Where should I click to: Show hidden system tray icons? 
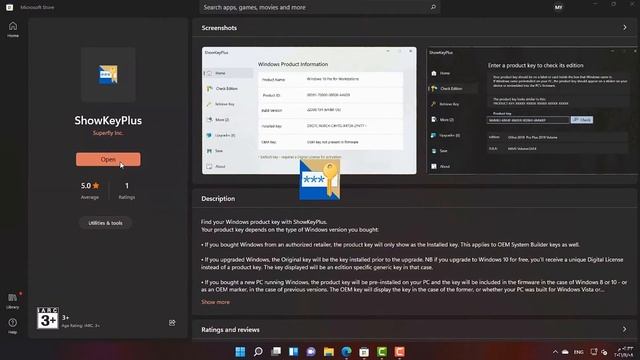[x=555, y=352]
